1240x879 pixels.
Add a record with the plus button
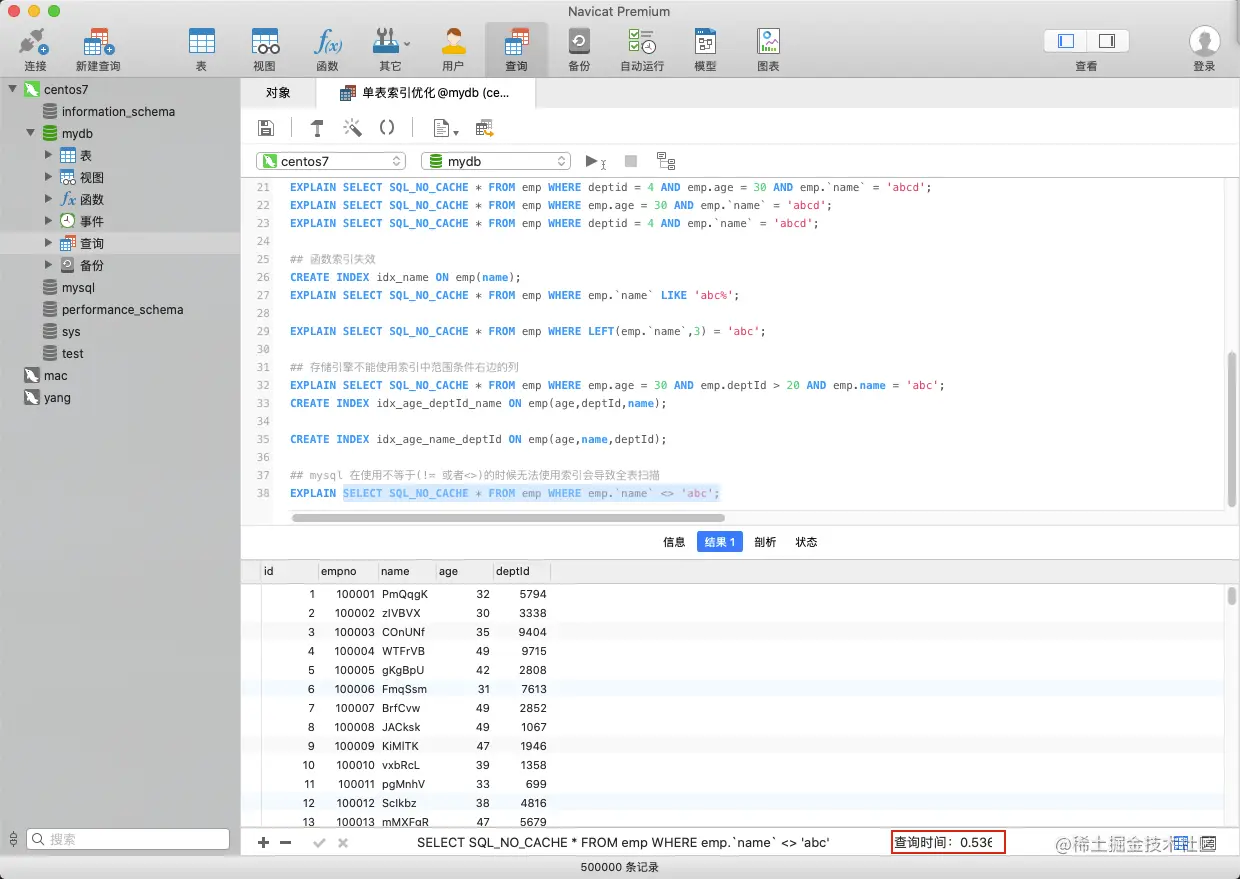pyautogui.click(x=264, y=843)
